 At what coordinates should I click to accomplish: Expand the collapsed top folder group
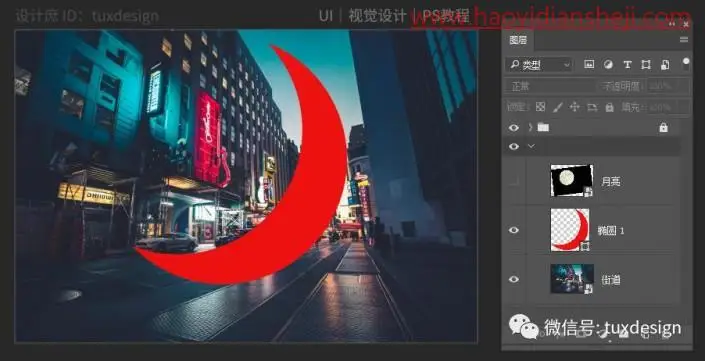531,128
